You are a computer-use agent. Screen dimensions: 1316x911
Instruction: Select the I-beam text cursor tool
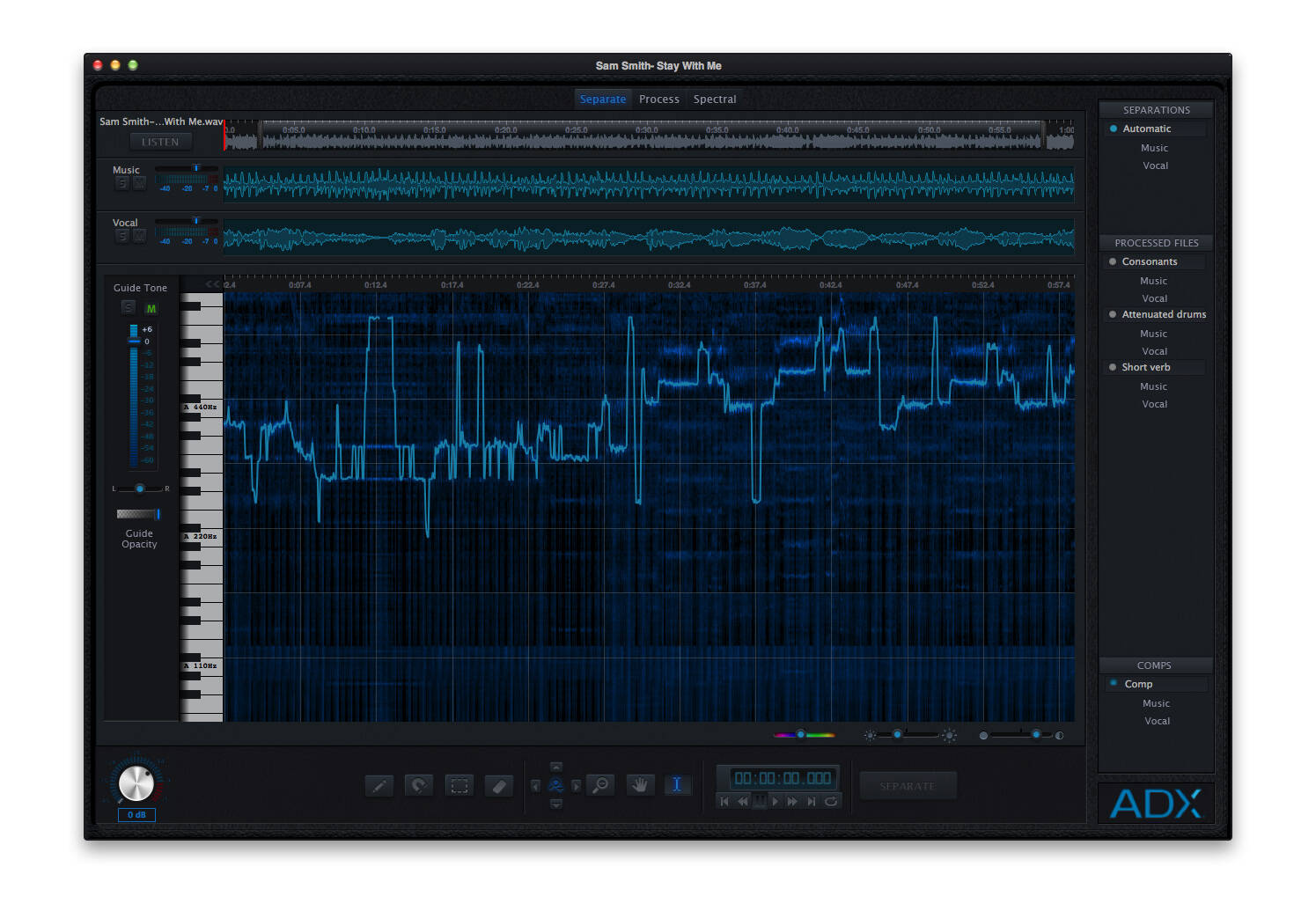click(677, 785)
